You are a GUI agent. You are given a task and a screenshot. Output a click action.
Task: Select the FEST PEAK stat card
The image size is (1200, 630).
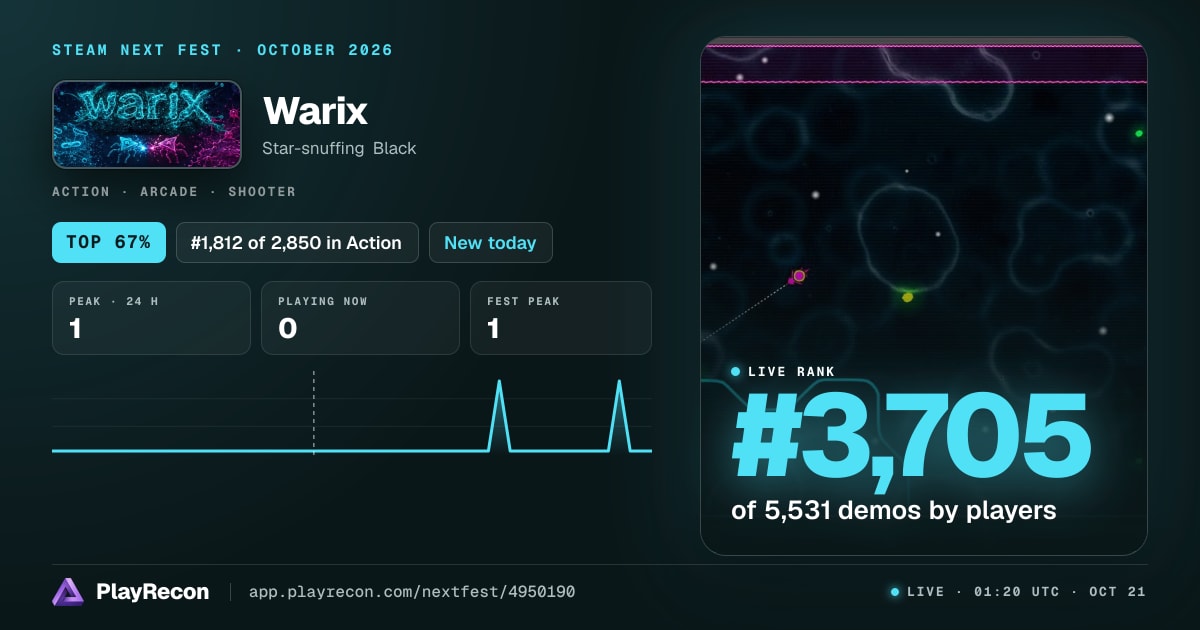click(561, 318)
